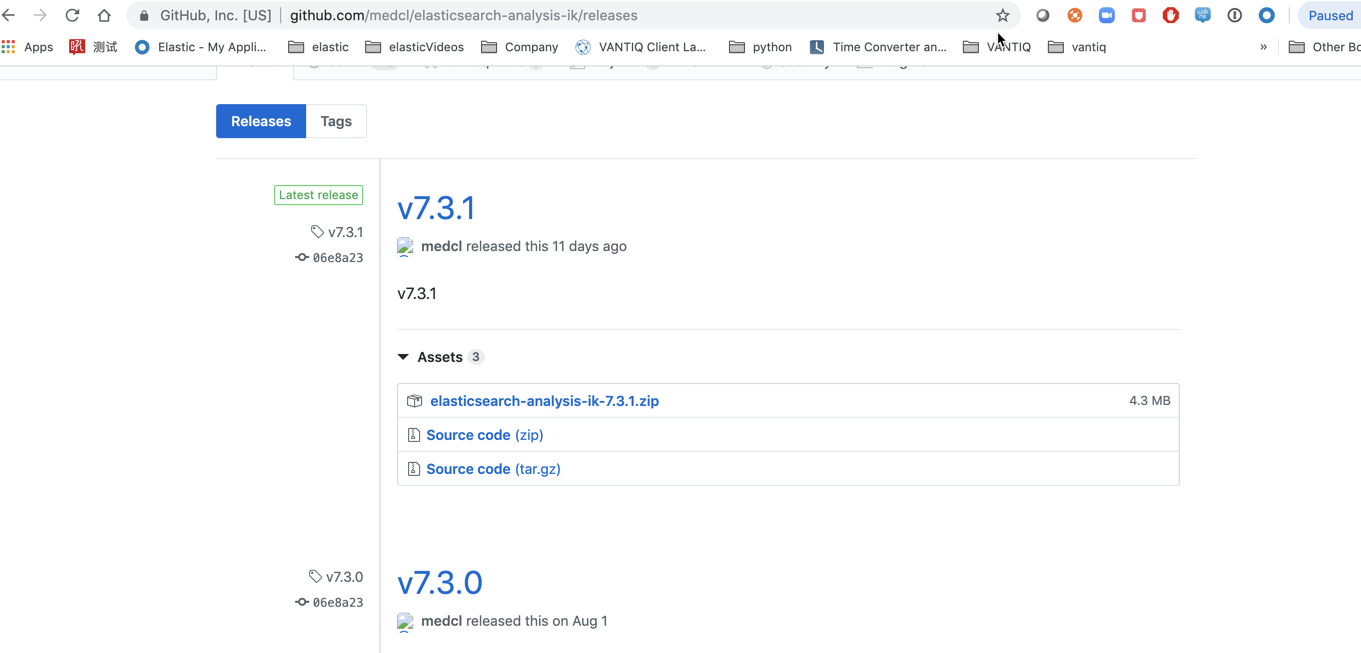The image size is (1361, 653).
Task: Open the VANTIQ bookmarks folder
Action: point(996,47)
